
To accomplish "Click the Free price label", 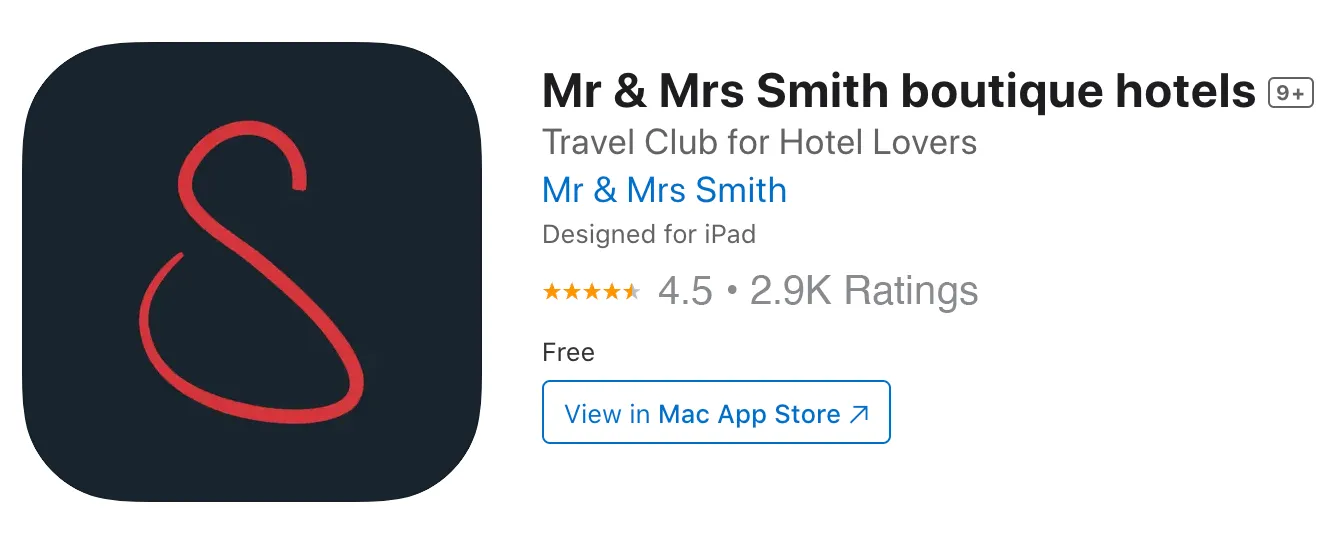I will pyautogui.click(x=568, y=352).
